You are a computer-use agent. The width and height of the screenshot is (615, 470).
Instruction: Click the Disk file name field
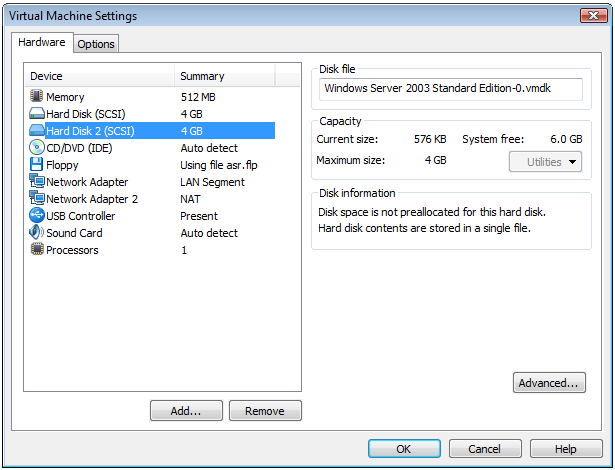[451, 89]
